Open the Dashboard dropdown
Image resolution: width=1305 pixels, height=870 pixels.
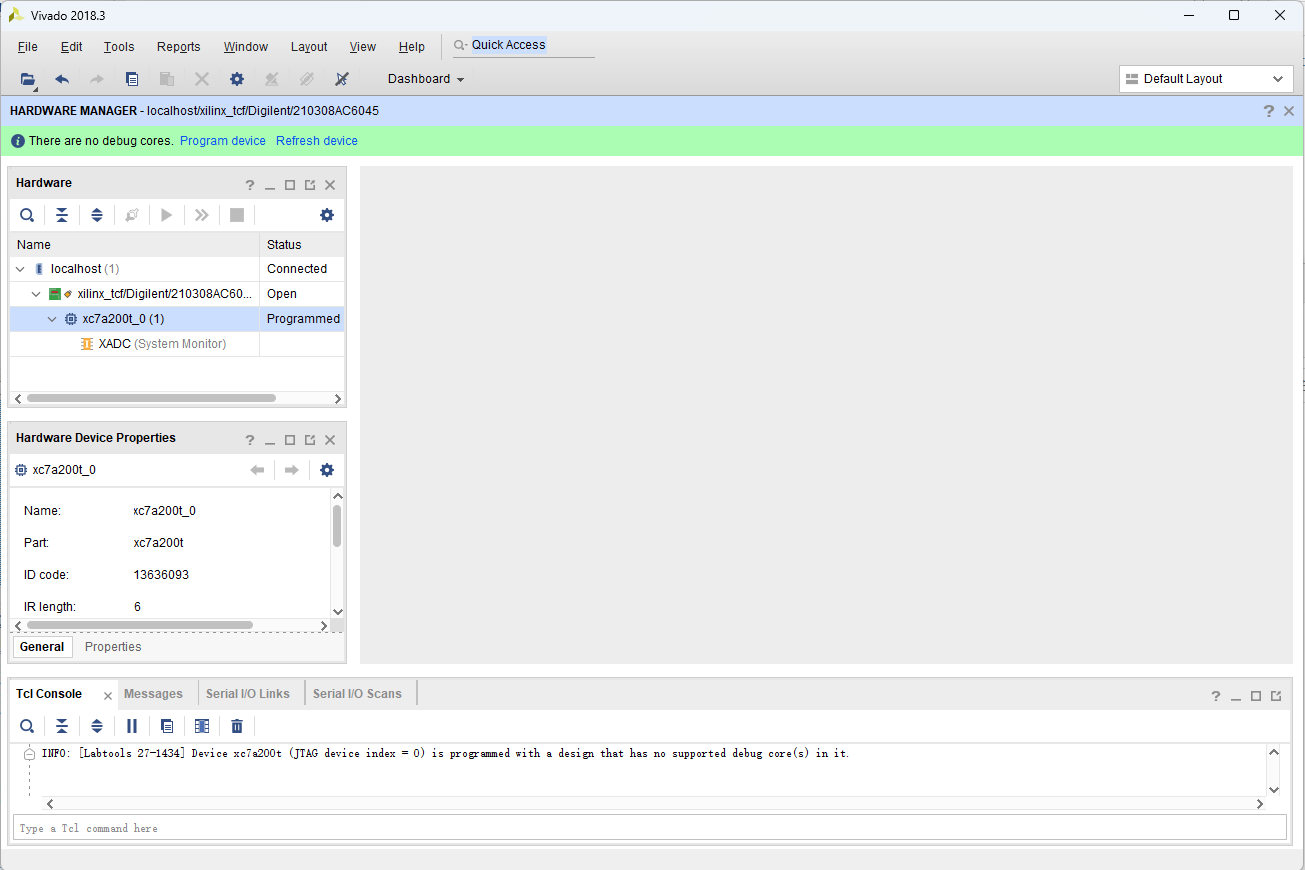point(426,79)
